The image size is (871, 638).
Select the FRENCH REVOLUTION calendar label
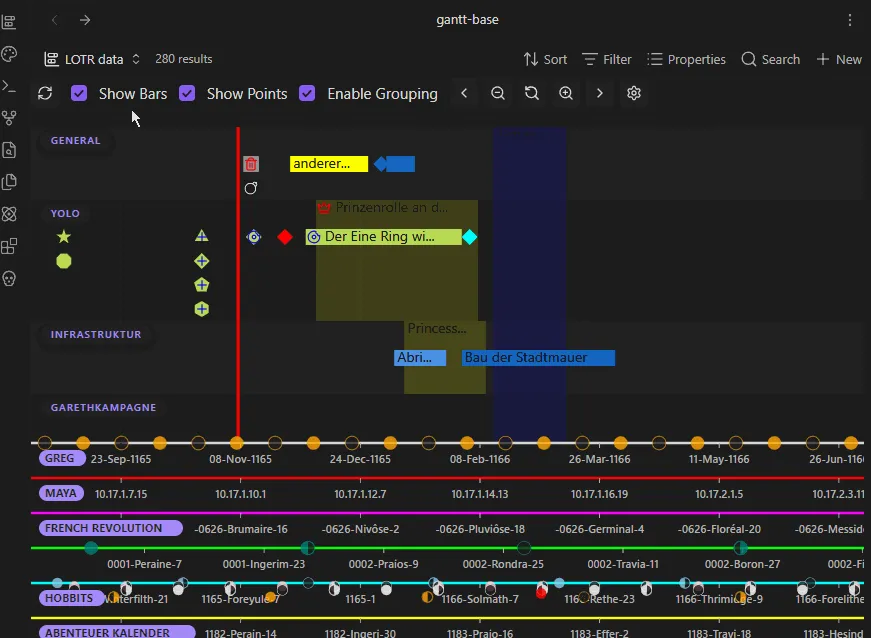pos(111,528)
